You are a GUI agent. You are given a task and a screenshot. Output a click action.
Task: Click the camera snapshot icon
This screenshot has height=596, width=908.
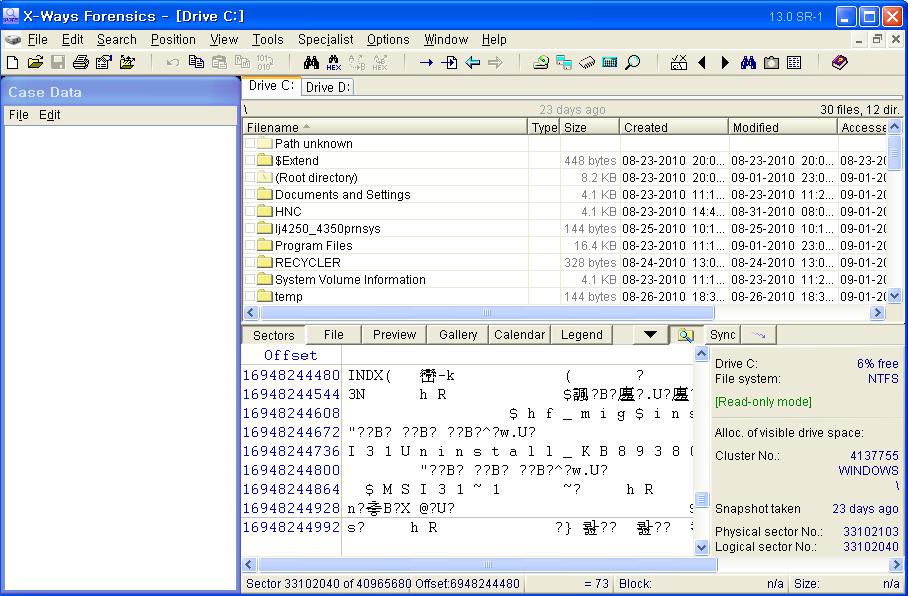coord(771,63)
